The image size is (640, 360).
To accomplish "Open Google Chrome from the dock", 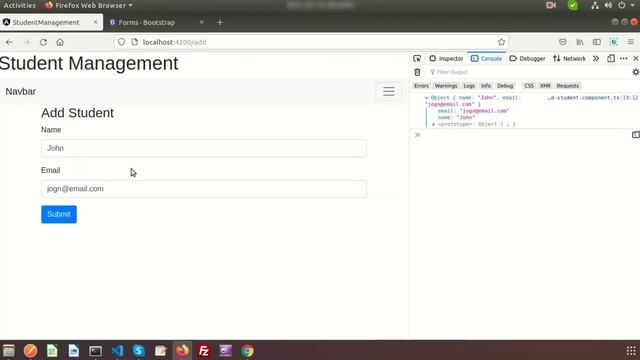I will click(x=247, y=351).
